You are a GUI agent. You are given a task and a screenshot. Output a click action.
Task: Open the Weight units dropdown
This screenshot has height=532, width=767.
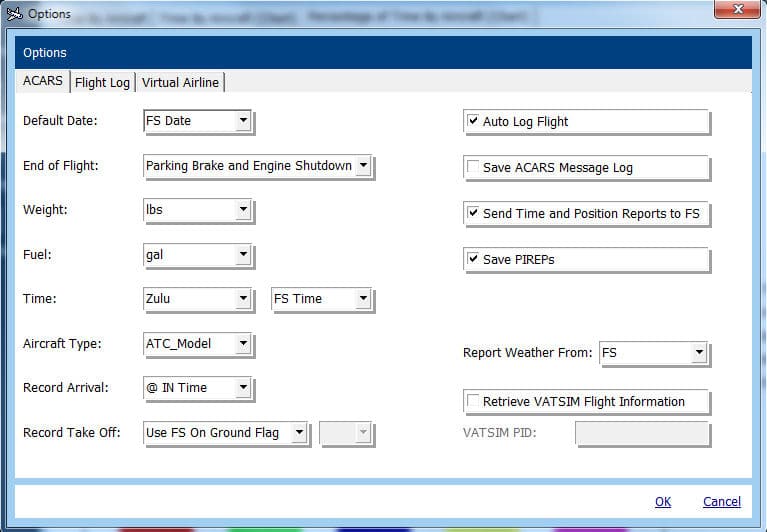pyautogui.click(x=243, y=211)
